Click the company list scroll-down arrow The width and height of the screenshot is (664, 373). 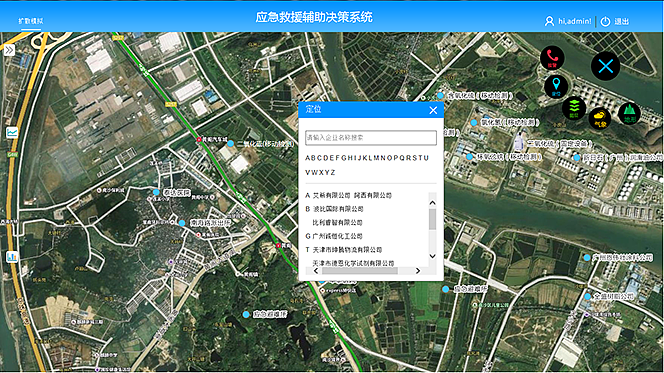point(432,256)
